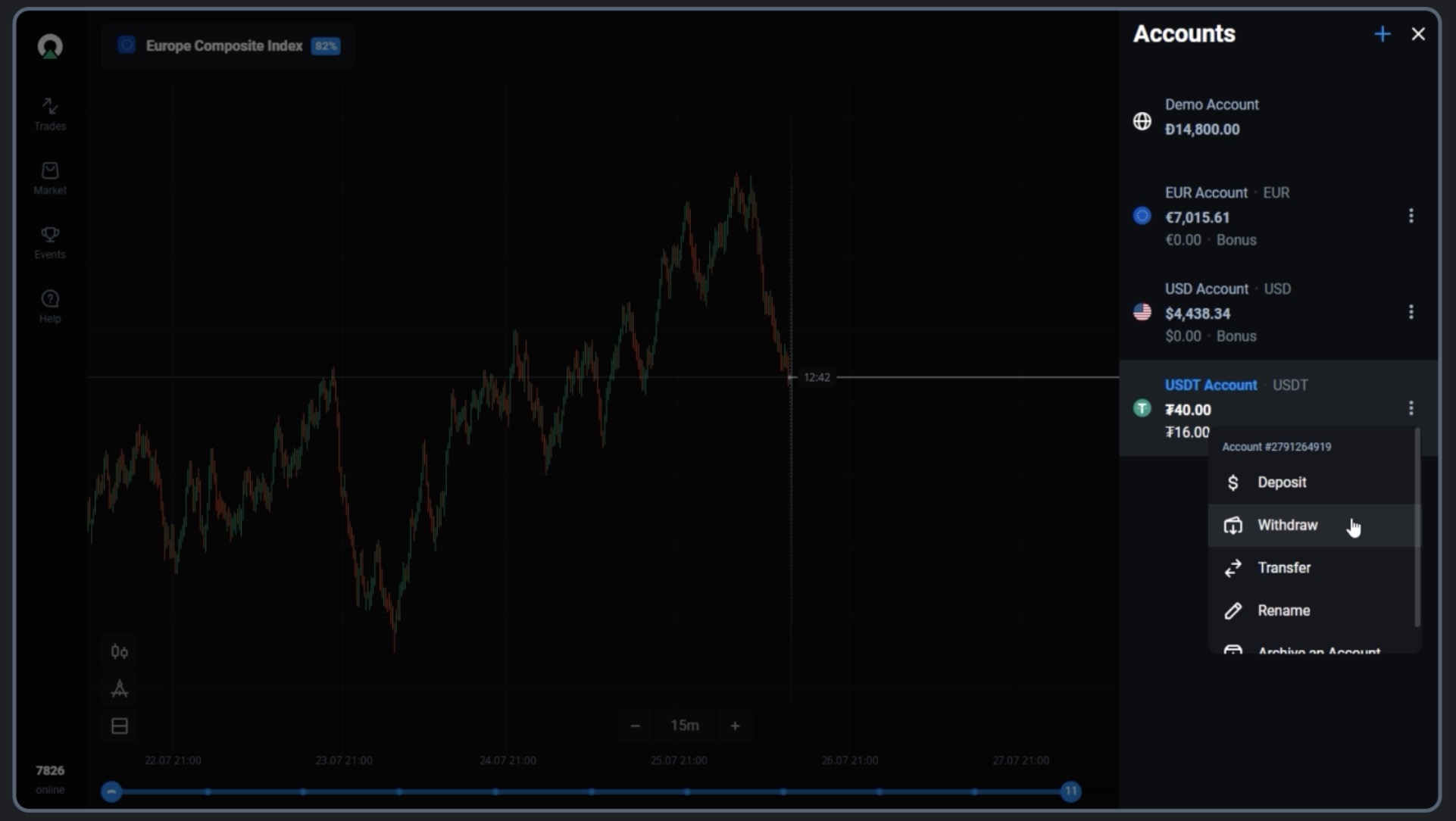
Task: Click the Account #2791264919 label
Action: point(1276,447)
